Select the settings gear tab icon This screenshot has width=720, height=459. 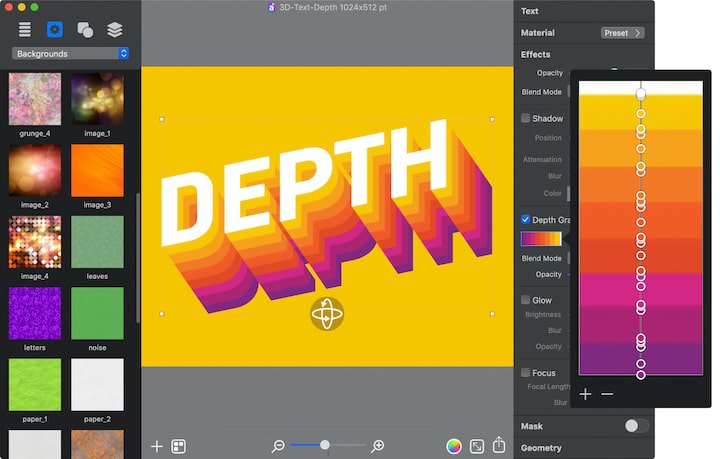click(x=55, y=30)
